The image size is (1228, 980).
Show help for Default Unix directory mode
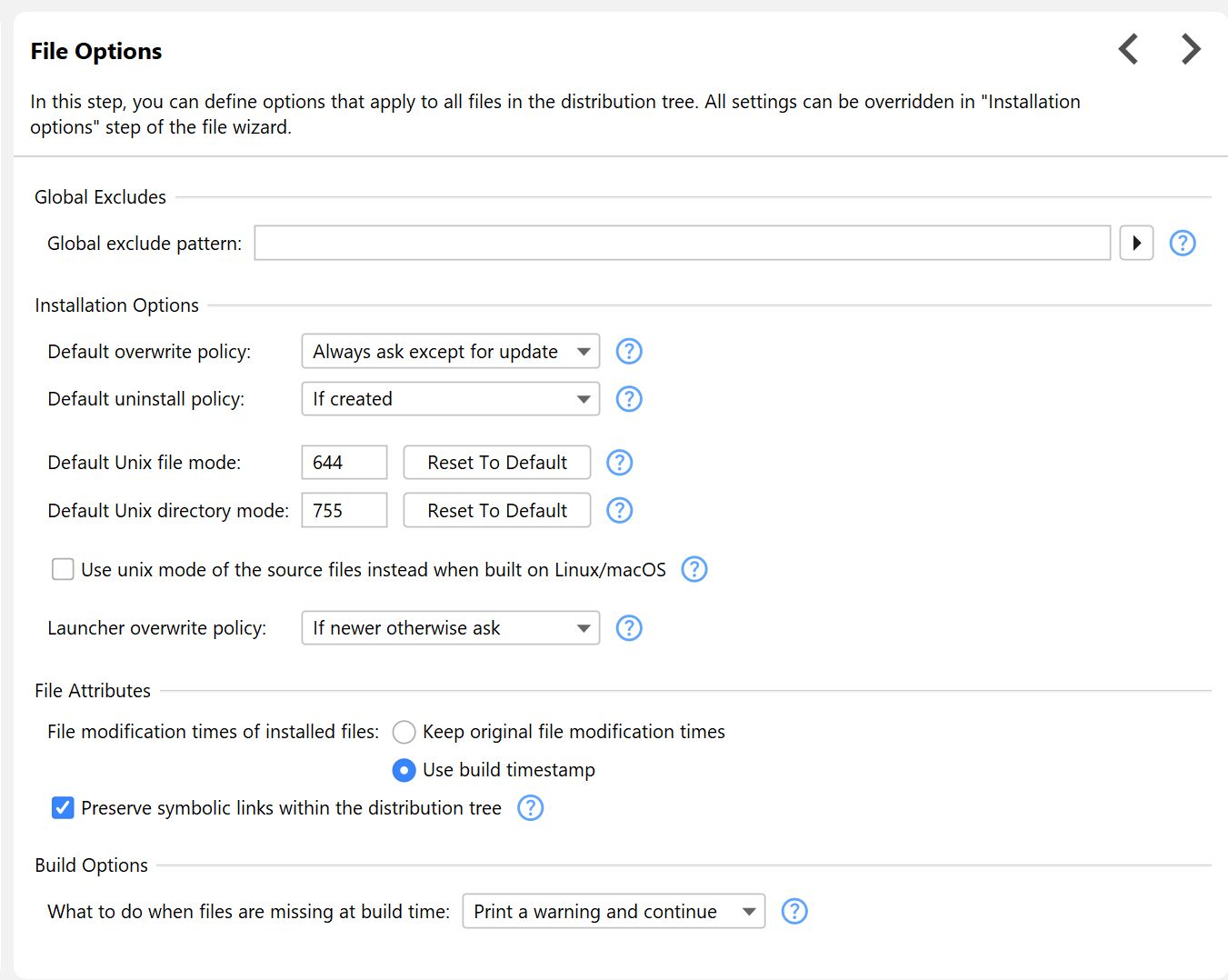click(619, 511)
